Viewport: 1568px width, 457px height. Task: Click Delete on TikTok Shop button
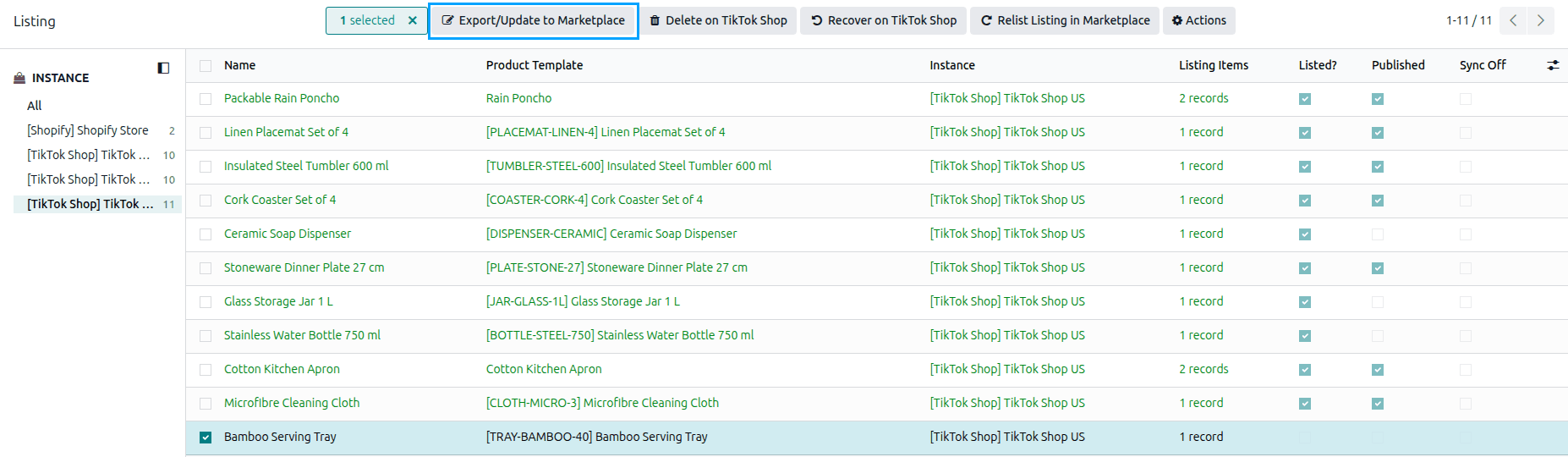pos(718,20)
